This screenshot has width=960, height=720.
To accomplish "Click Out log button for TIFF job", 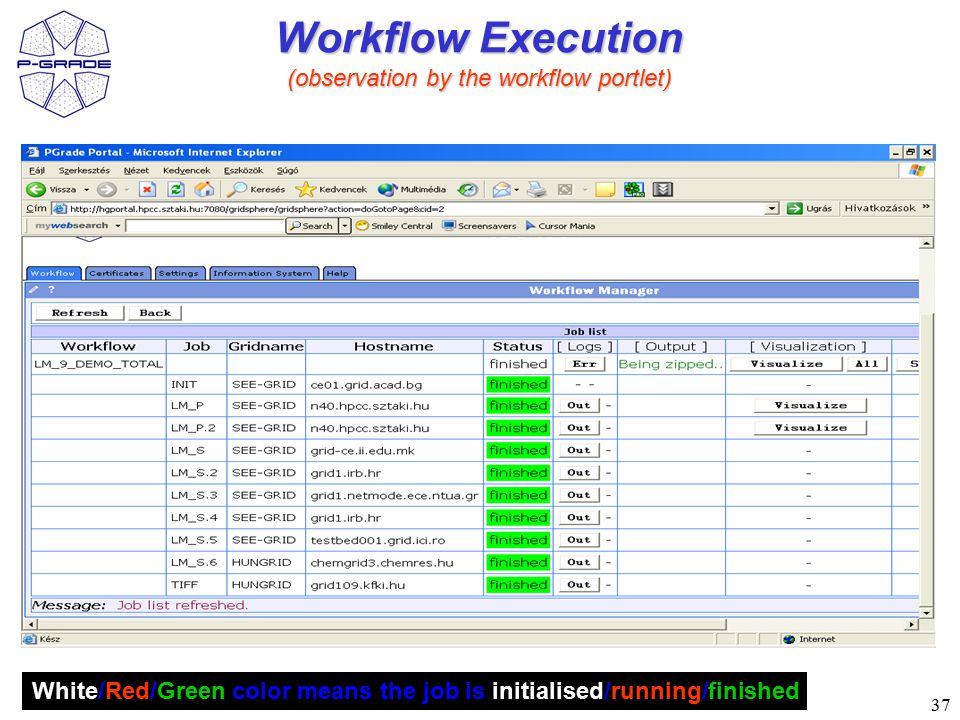I will tap(579, 585).
